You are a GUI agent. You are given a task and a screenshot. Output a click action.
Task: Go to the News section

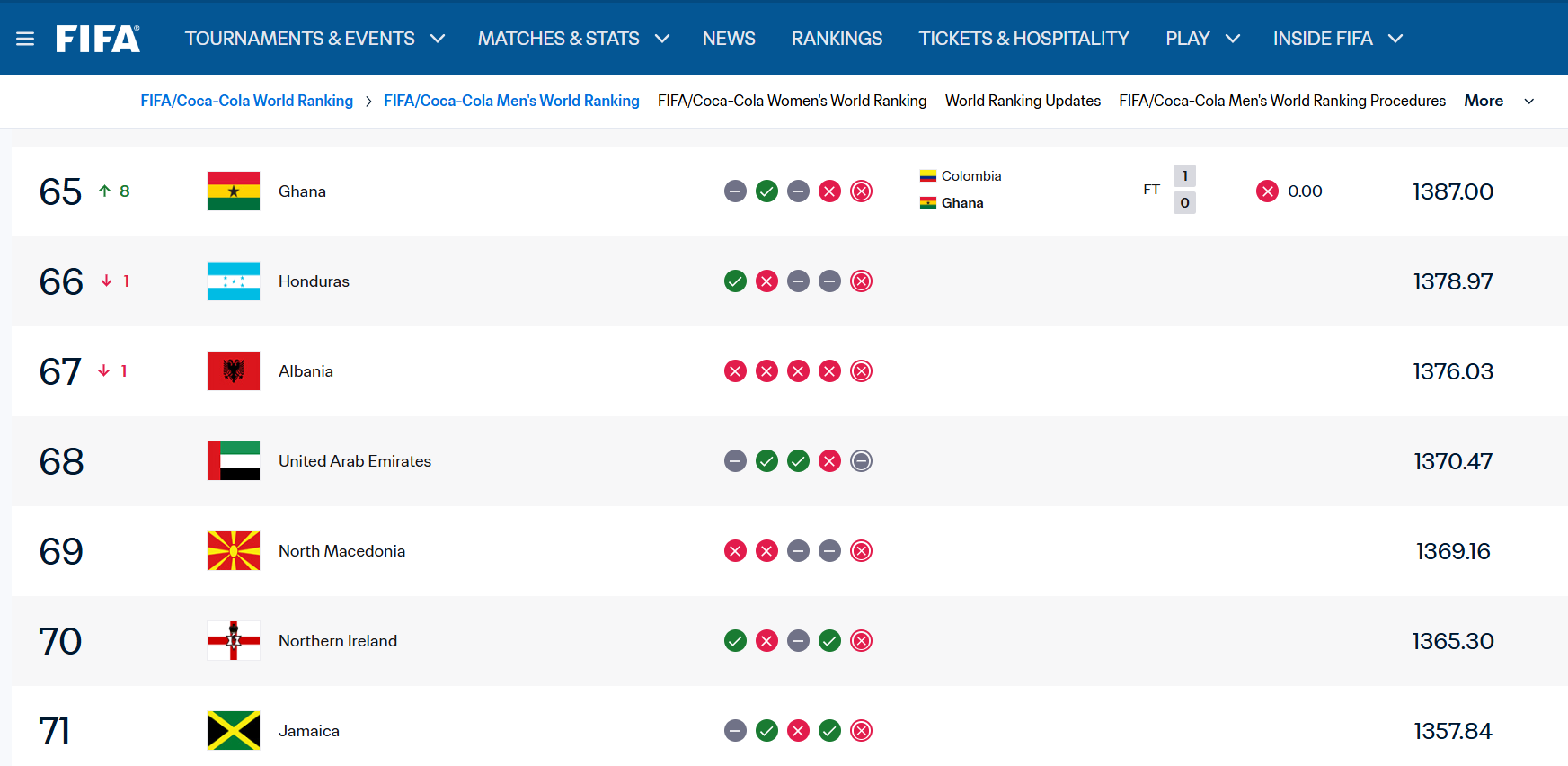coord(729,39)
